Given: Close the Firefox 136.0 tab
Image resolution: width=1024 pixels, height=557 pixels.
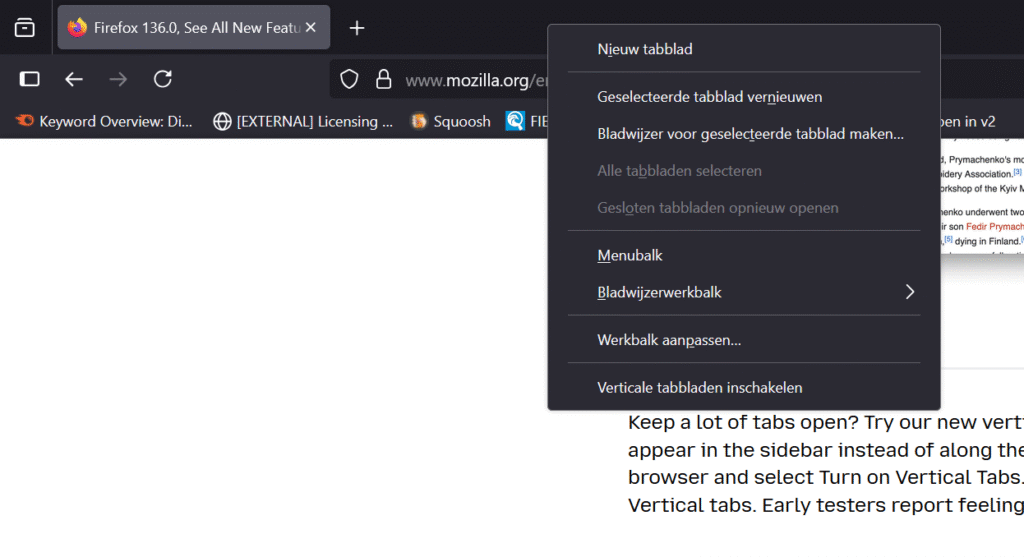Looking at the screenshot, I should [311, 27].
